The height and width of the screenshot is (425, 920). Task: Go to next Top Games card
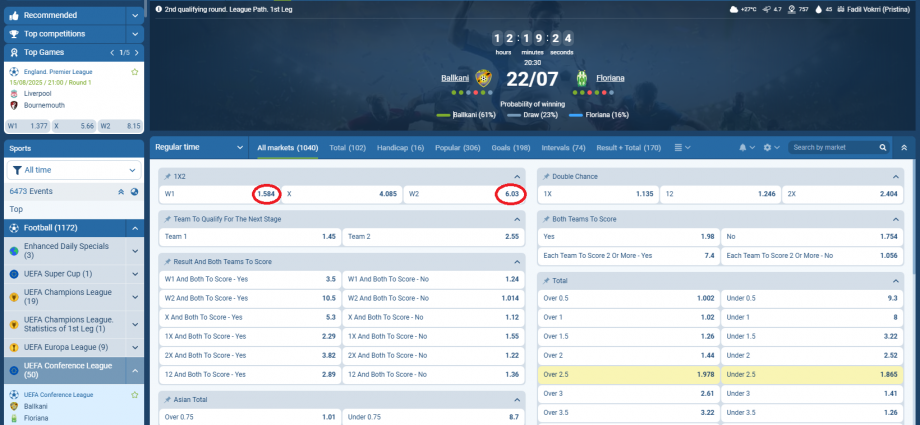(137, 53)
